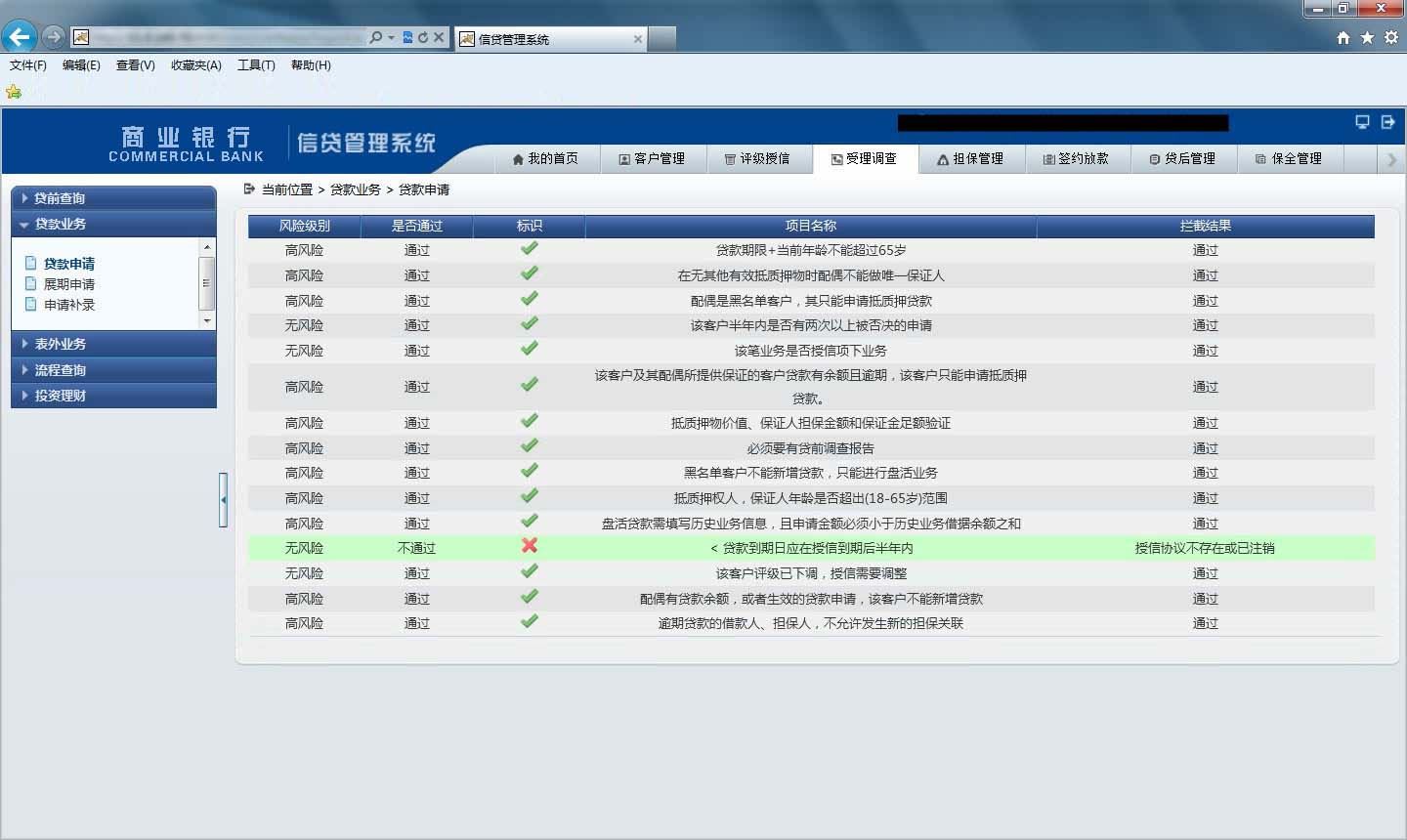Switch to the 担保管理 tab
The height and width of the screenshot is (840, 1407).
[971, 159]
